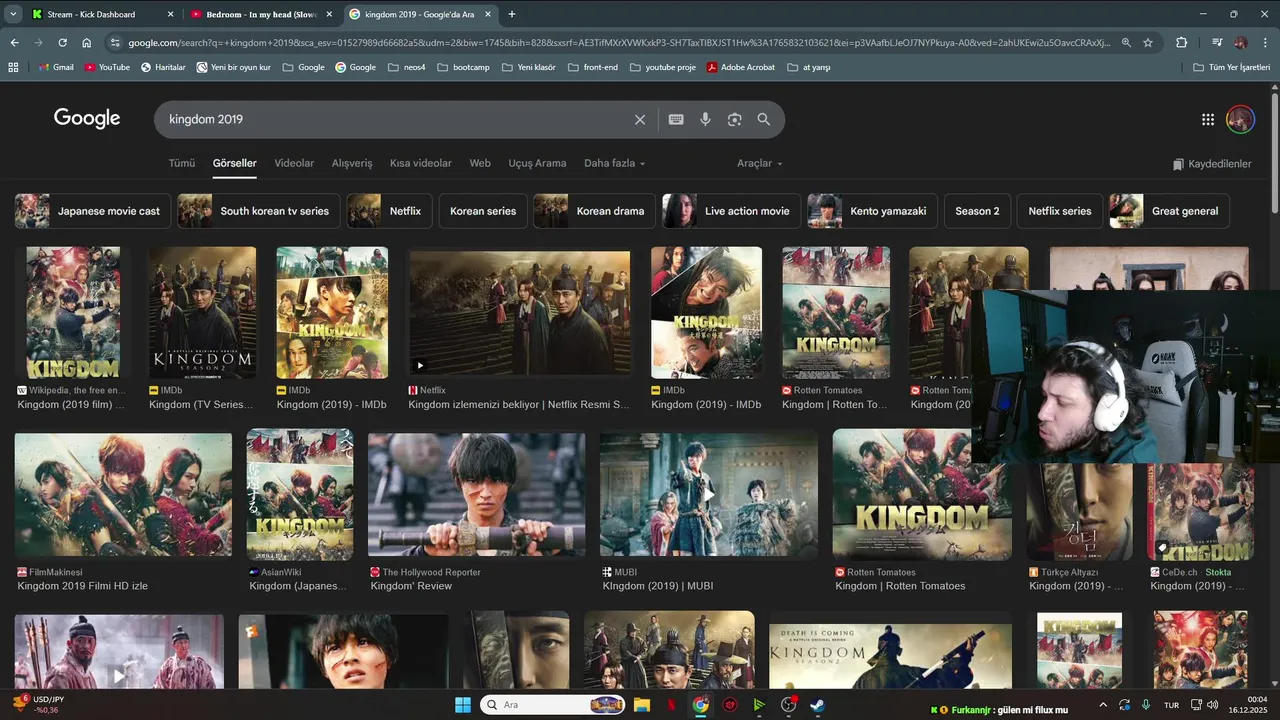Switch to the Kısa videolar tab
The image size is (1280, 720).
click(420, 163)
